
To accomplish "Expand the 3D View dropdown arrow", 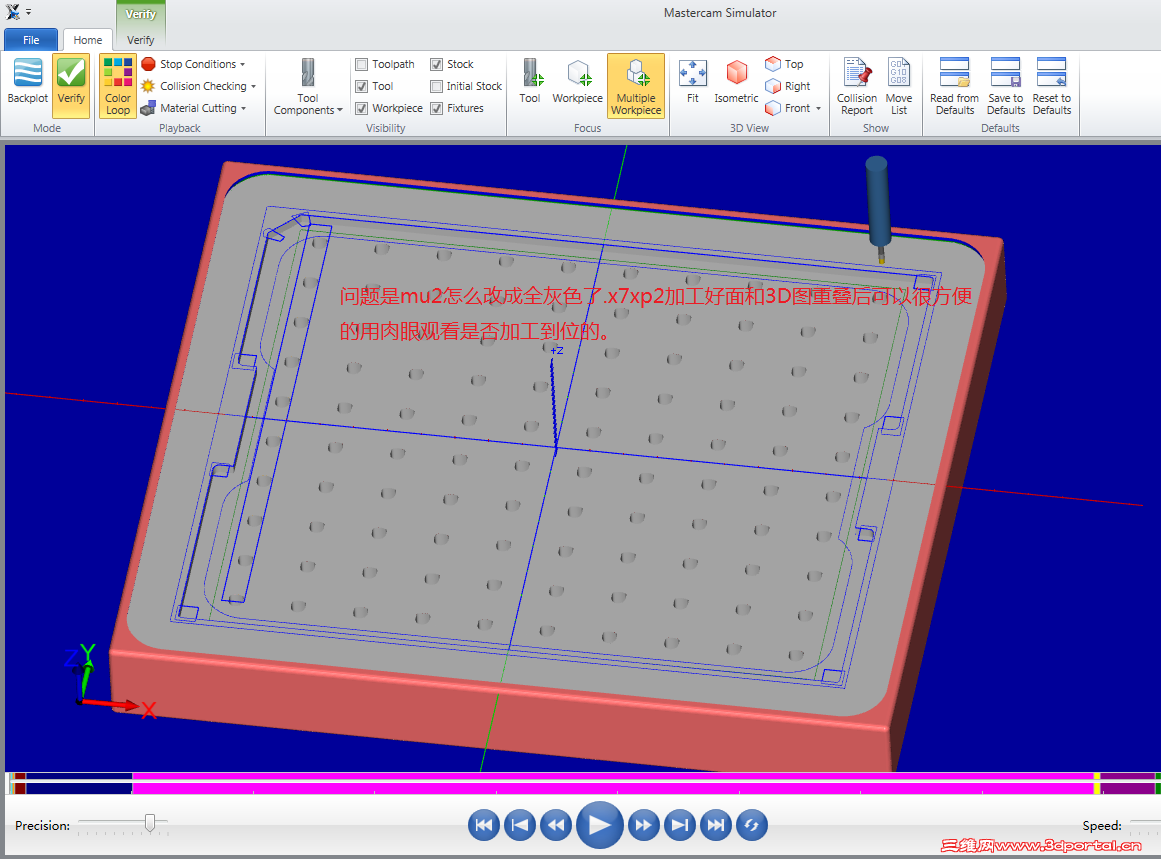I will tap(819, 108).
